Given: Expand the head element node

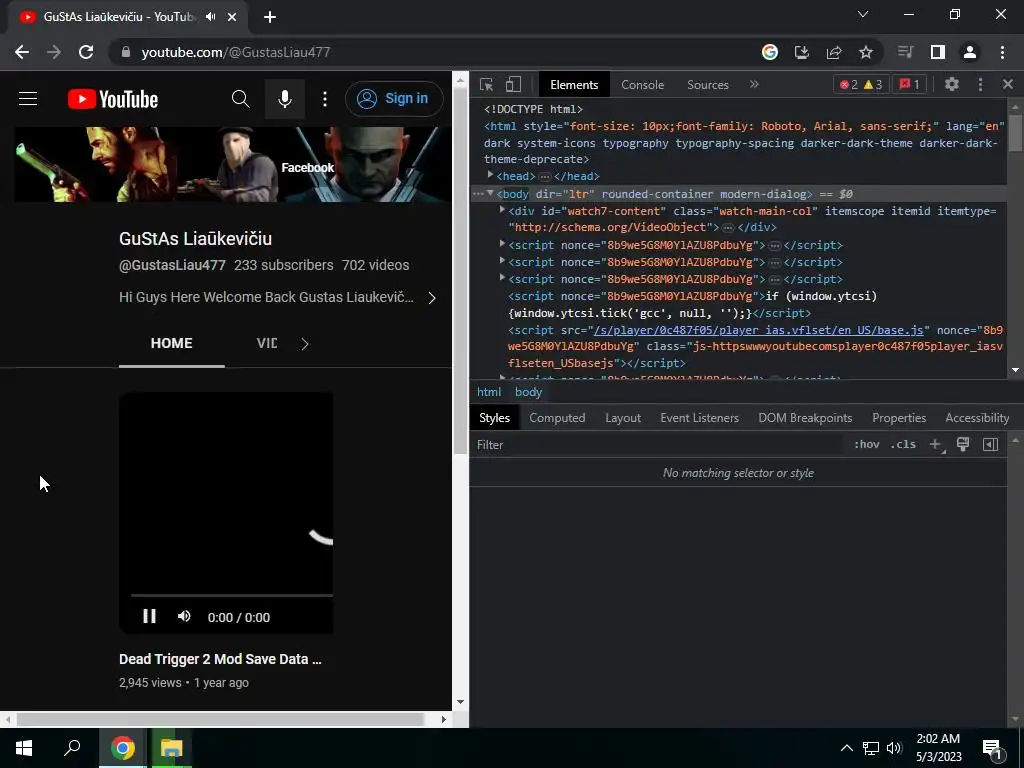Looking at the screenshot, I should [x=490, y=175].
